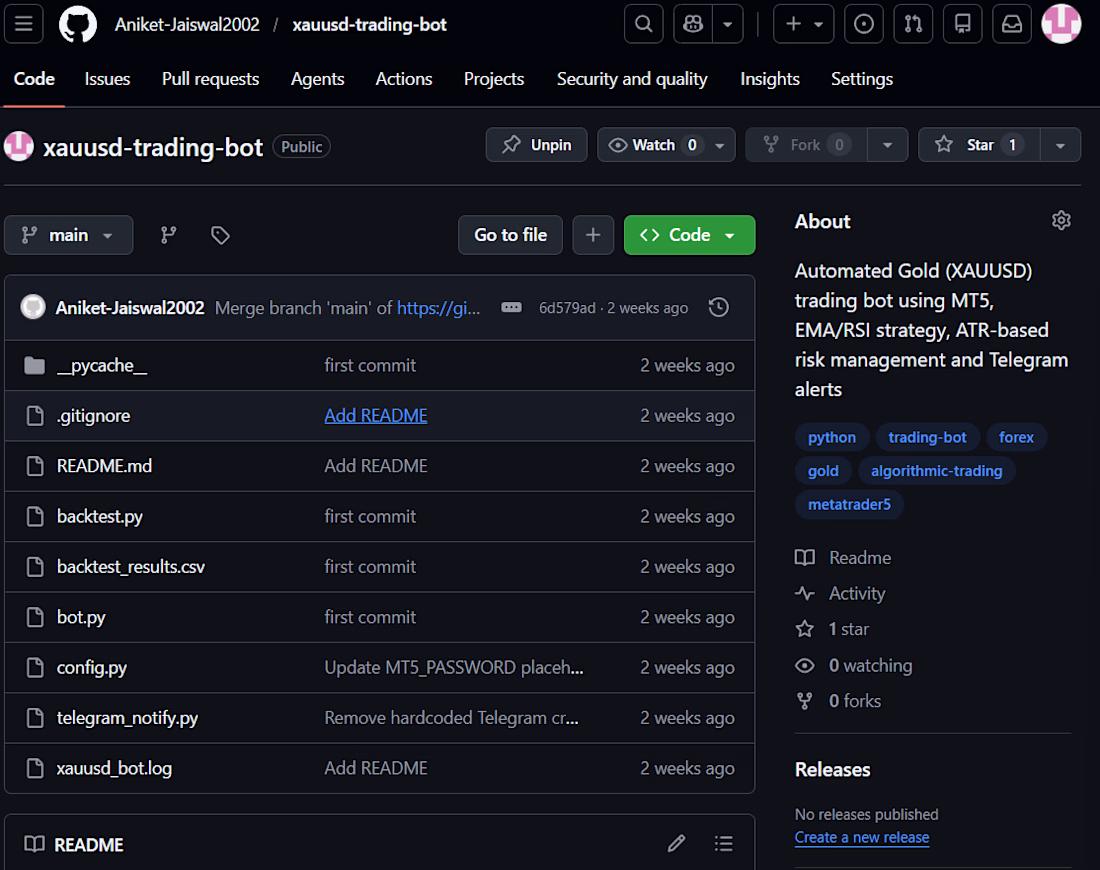
Task: Open the Watch notifications dropdown
Action: 666,145
